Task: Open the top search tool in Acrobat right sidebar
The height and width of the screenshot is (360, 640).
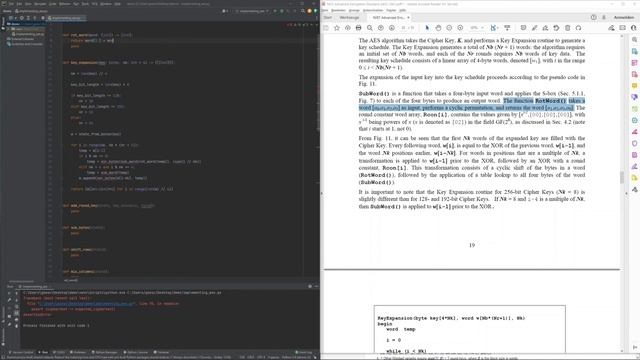Action: [634, 40]
